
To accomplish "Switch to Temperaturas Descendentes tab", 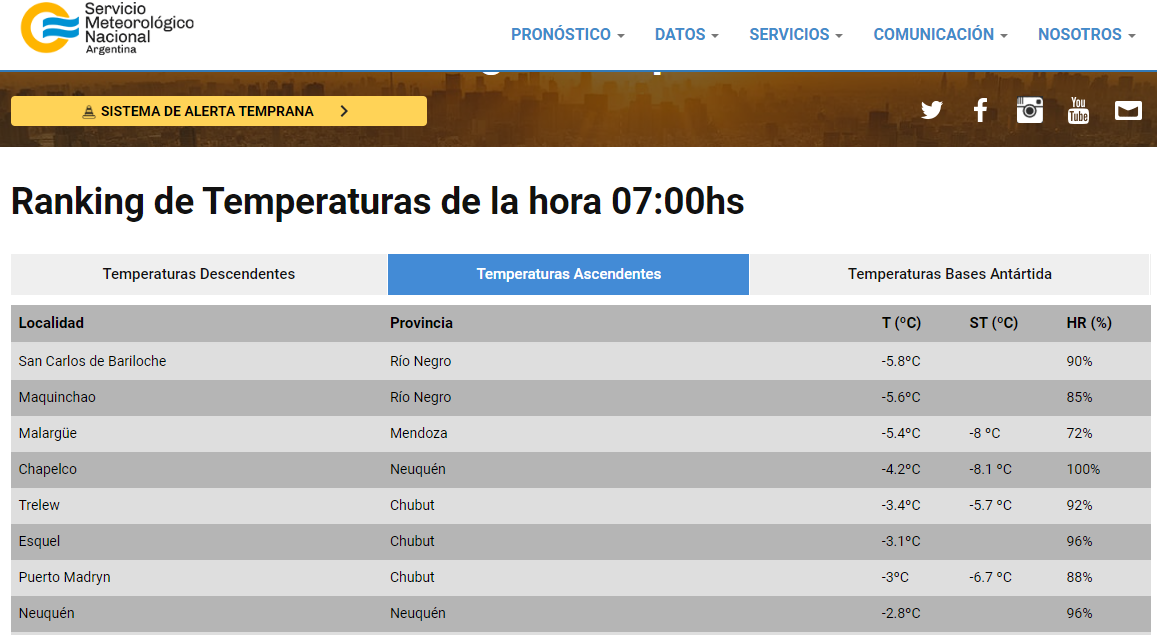I will pyautogui.click(x=199, y=274).
